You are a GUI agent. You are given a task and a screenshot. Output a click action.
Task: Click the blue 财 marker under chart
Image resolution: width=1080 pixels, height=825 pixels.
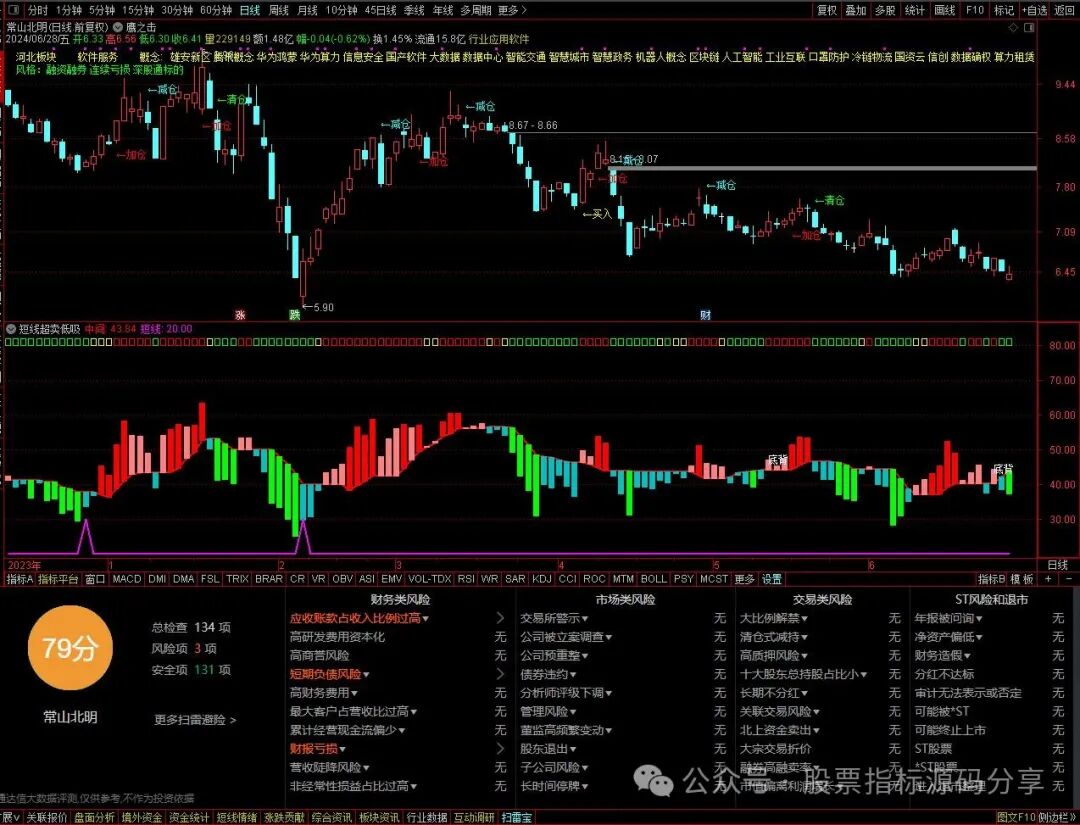pos(705,315)
